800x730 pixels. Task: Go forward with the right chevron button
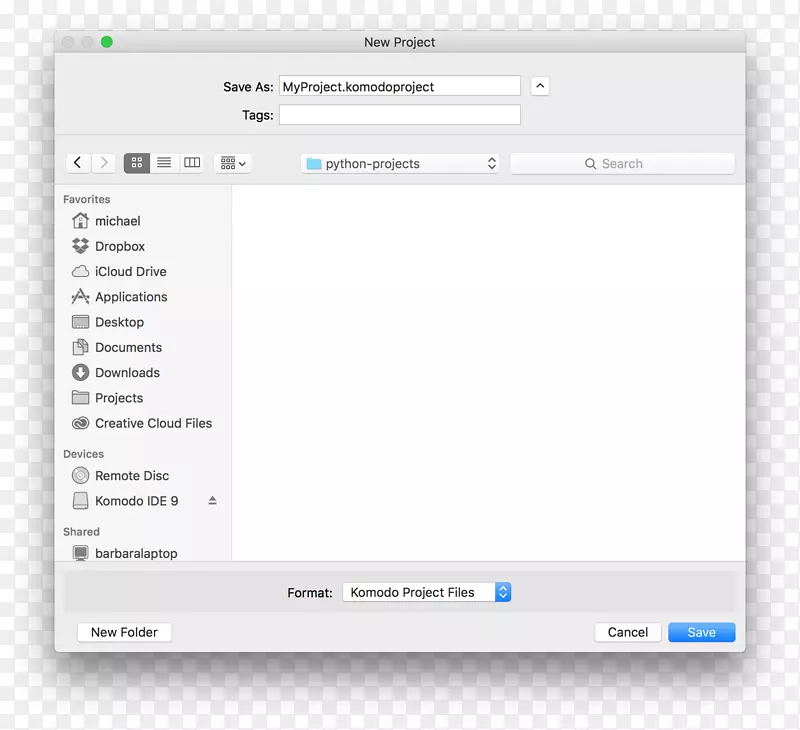pyautogui.click(x=104, y=163)
